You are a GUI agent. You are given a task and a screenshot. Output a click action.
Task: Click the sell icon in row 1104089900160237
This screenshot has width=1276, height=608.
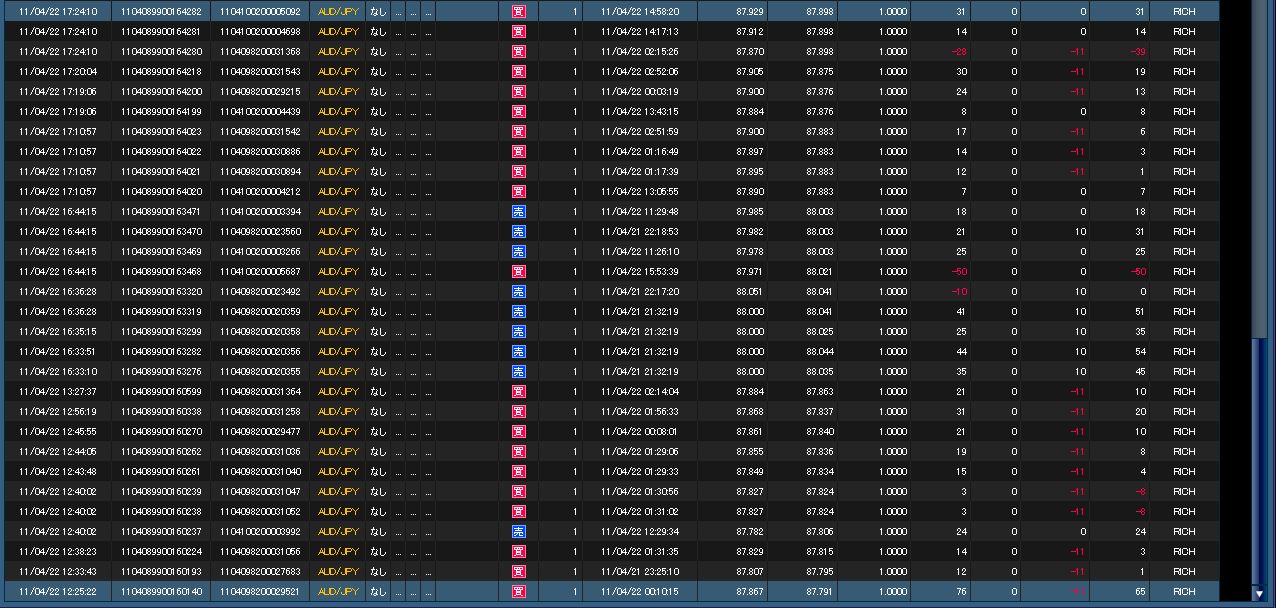click(518, 532)
